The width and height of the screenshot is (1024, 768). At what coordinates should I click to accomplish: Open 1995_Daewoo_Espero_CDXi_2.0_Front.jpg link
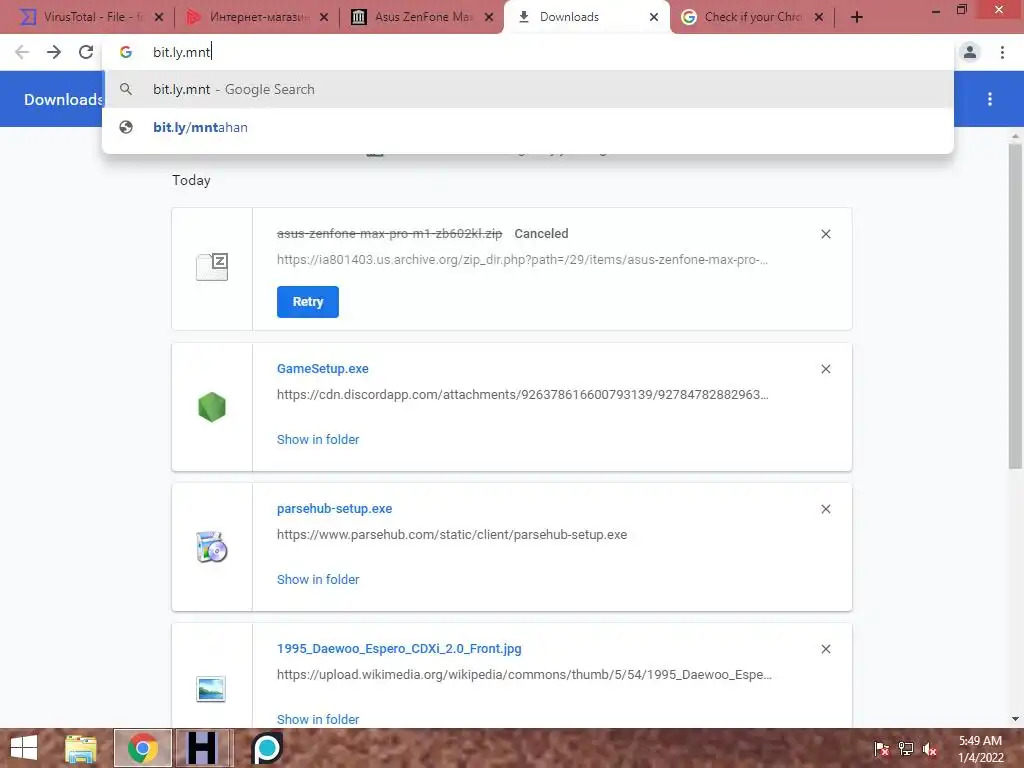(399, 648)
